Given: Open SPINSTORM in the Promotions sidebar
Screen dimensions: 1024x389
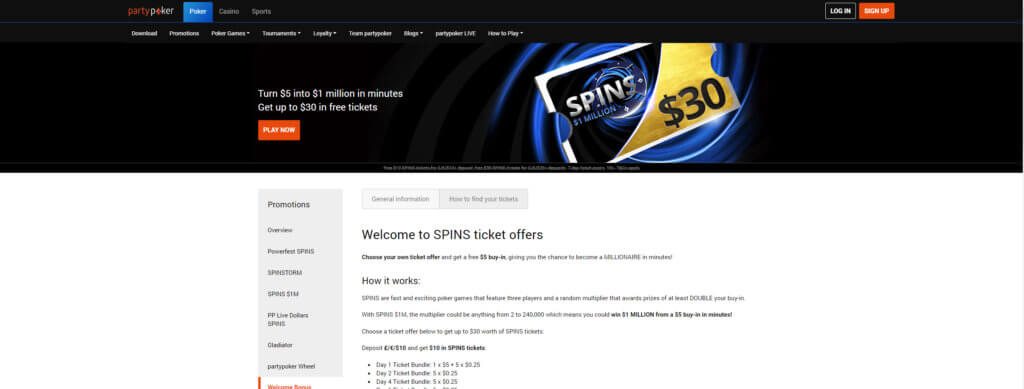Looking at the screenshot, I should [x=285, y=273].
